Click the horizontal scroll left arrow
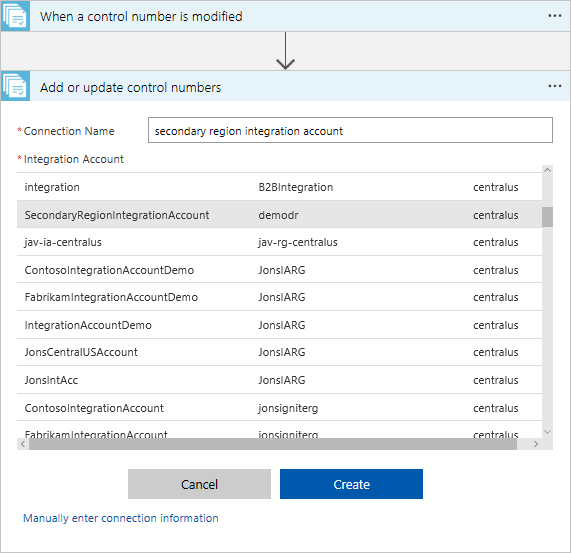The height and width of the screenshot is (553, 571). tap(23, 444)
